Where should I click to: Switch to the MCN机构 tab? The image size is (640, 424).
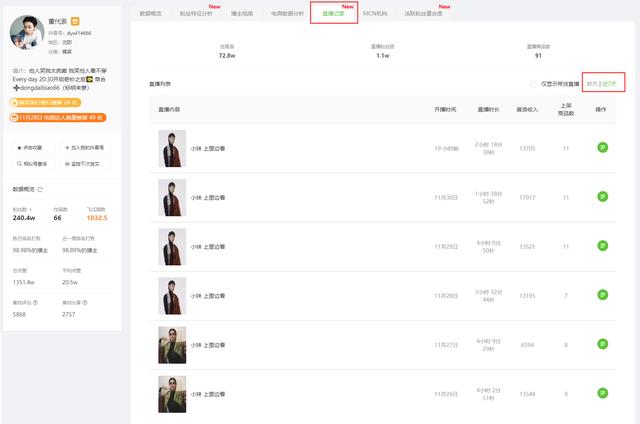coord(375,13)
